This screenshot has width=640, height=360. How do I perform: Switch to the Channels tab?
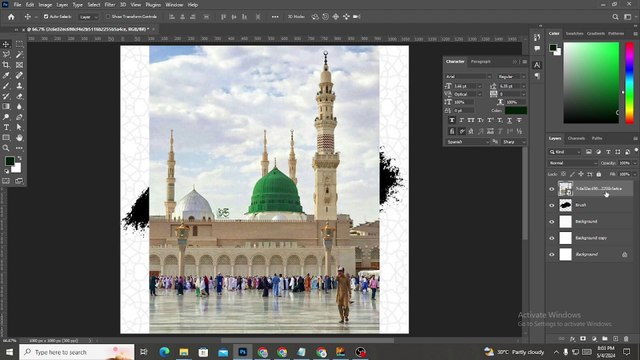click(576, 138)
